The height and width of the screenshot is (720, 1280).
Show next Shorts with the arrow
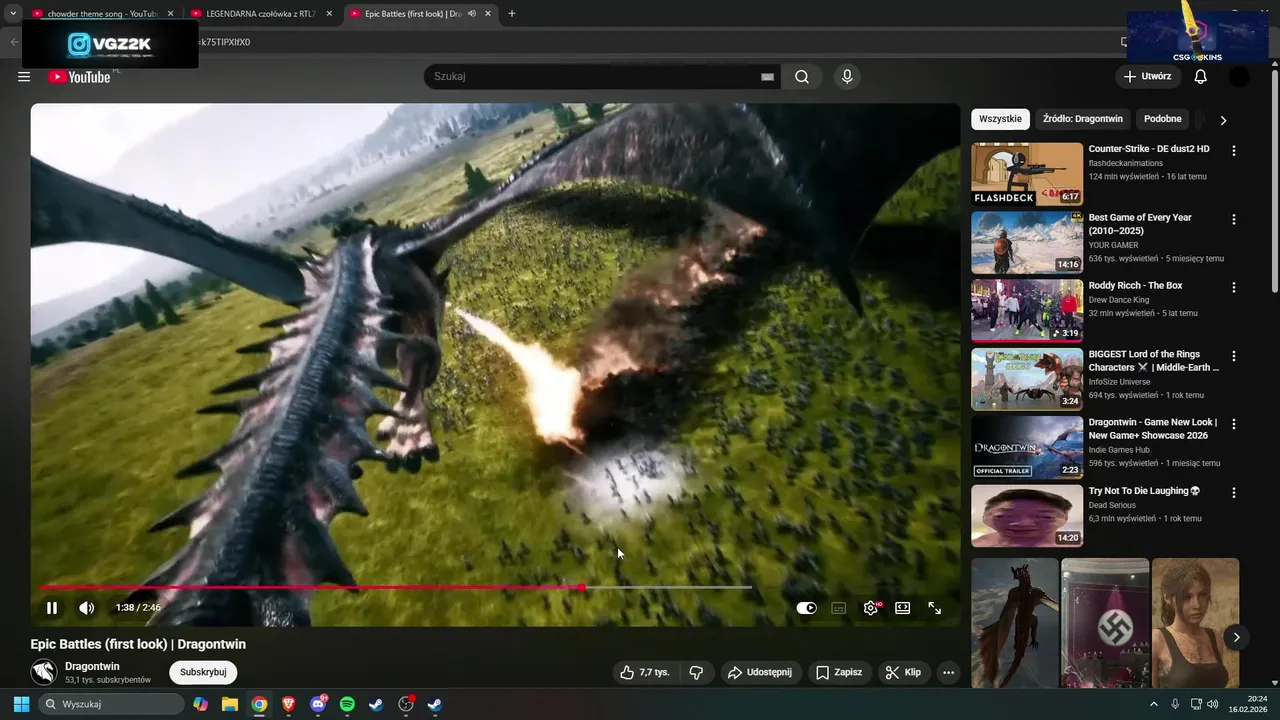pos(1236,637)
